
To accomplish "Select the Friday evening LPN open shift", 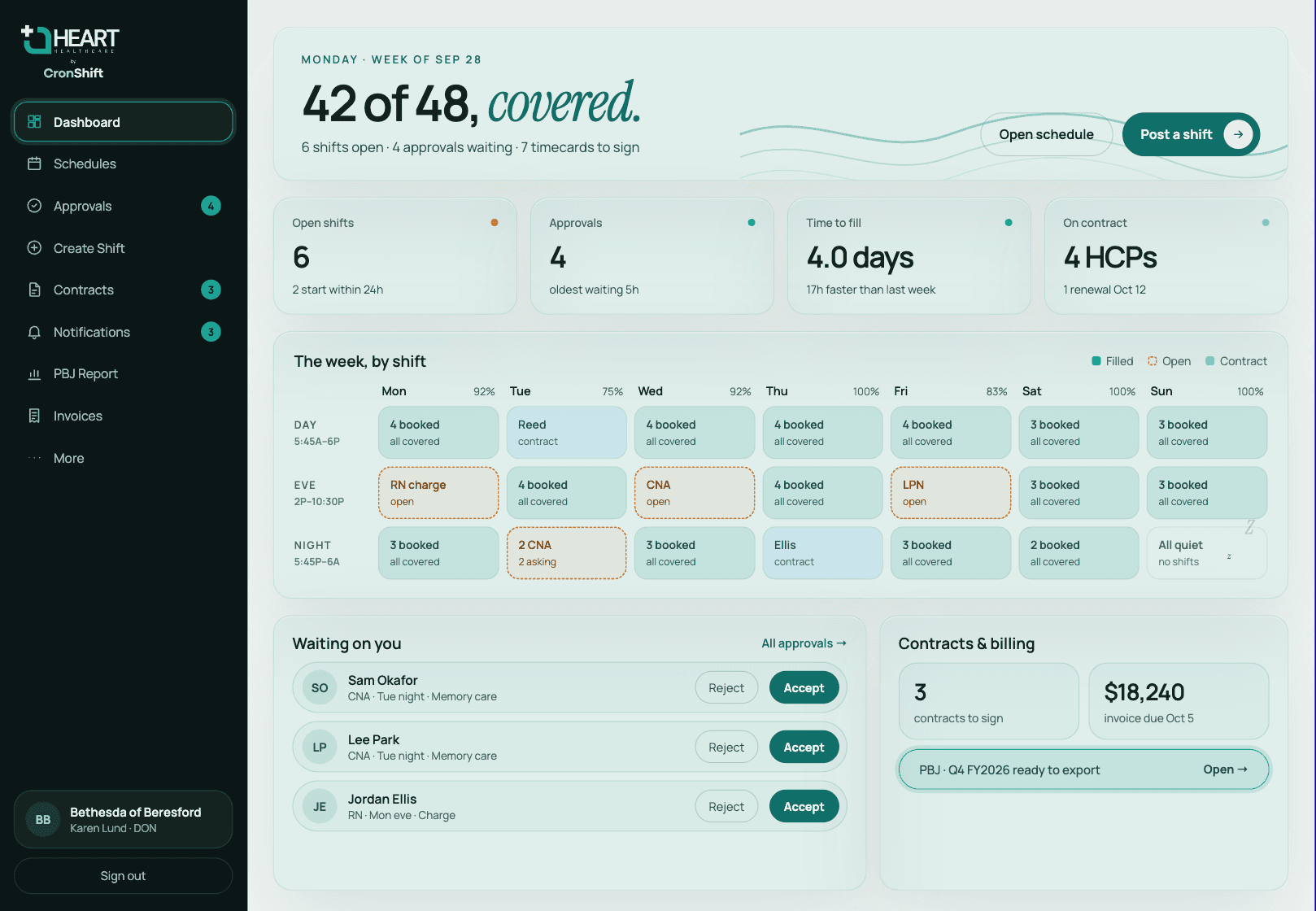I will (x=951, y=493).
